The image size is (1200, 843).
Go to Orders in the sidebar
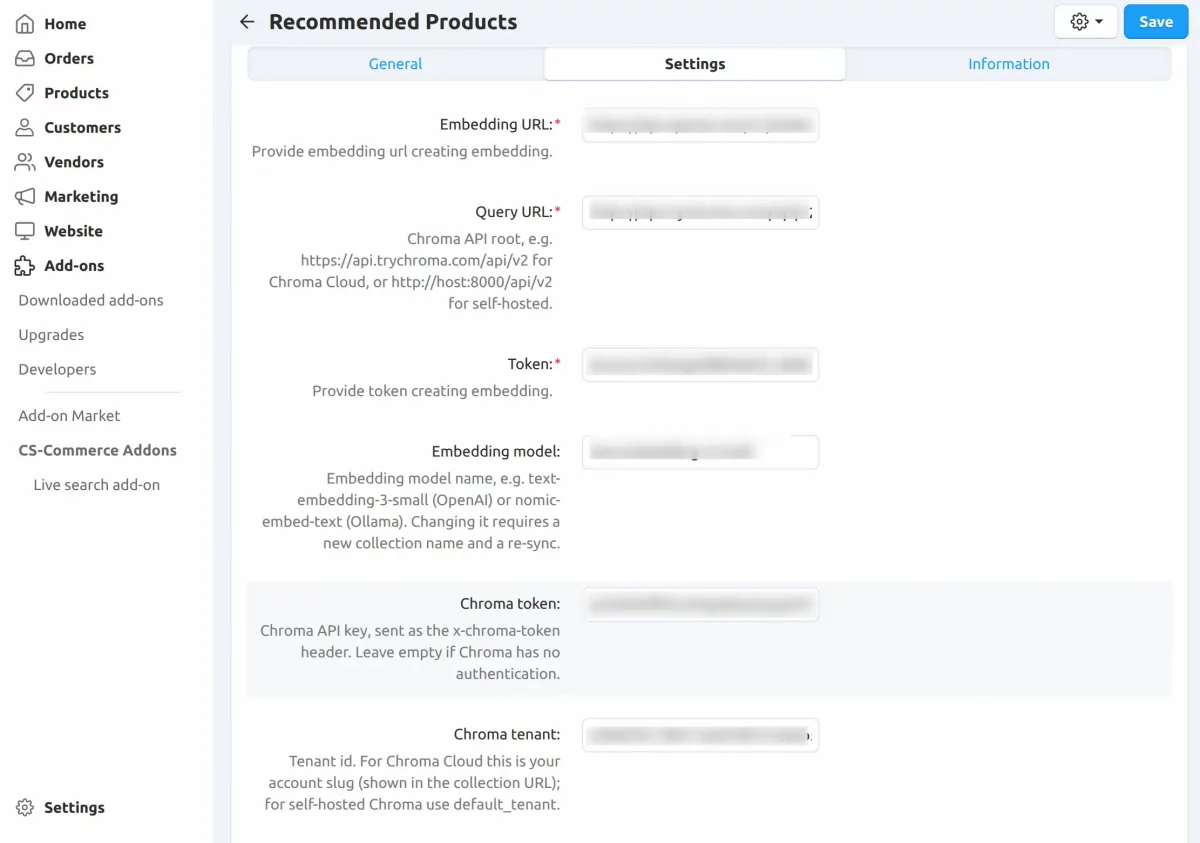pos(69,58)
